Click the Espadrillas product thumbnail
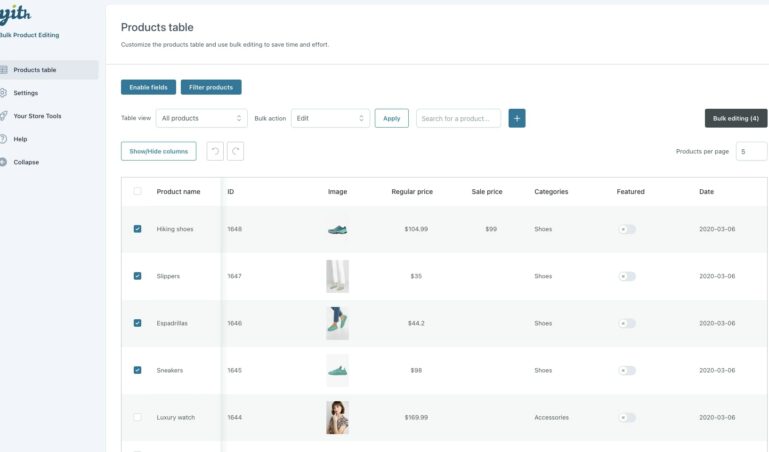Screen dimensions: 769x452 point(337,323)
